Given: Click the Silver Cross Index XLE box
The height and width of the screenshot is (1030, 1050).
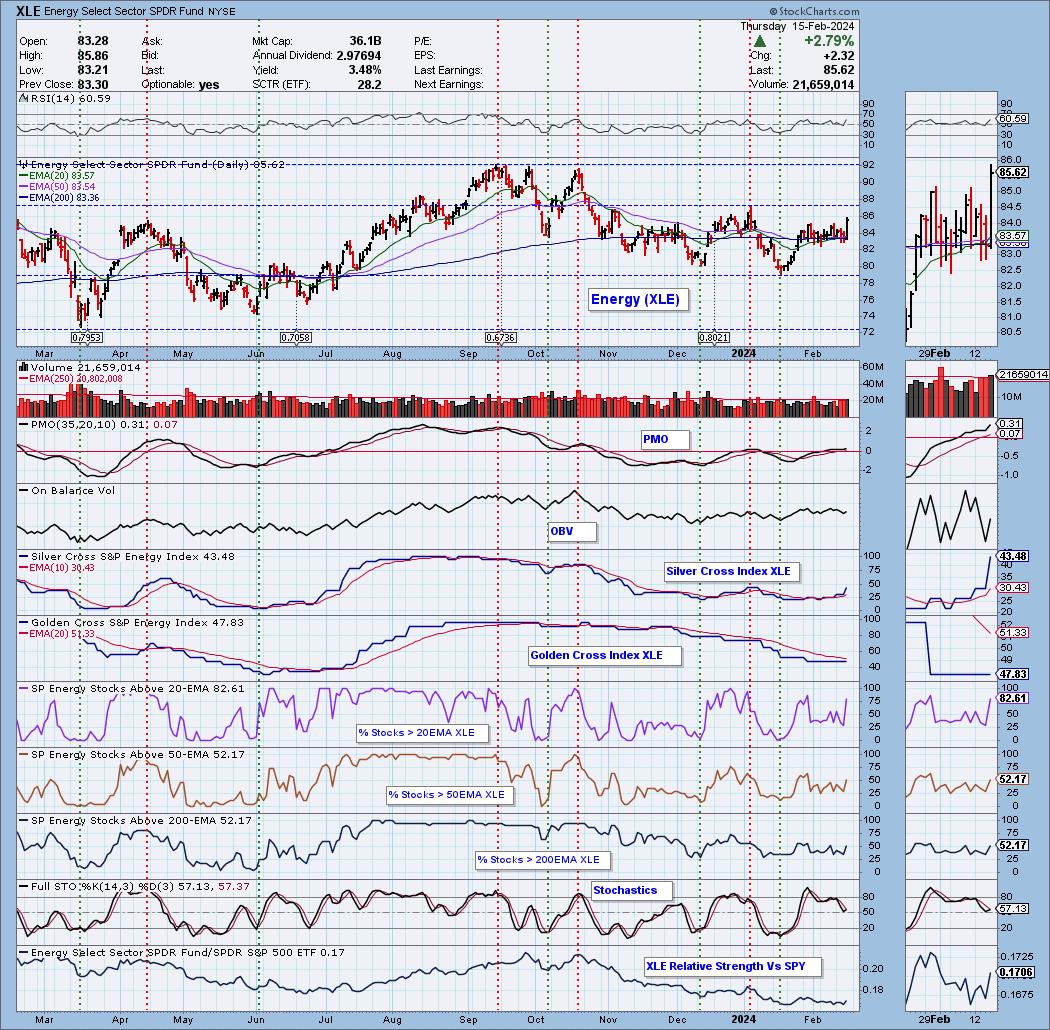Looking at the screenshot, I should coord(733,571).
